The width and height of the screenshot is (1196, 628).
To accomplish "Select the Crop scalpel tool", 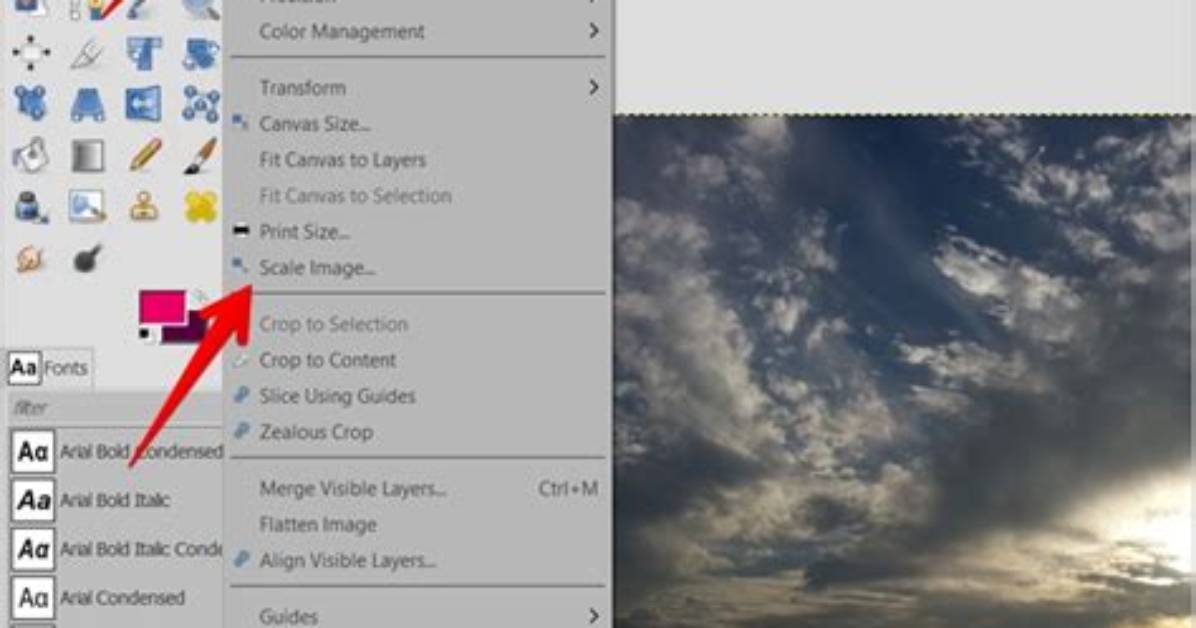I will (x=87, y=53).
